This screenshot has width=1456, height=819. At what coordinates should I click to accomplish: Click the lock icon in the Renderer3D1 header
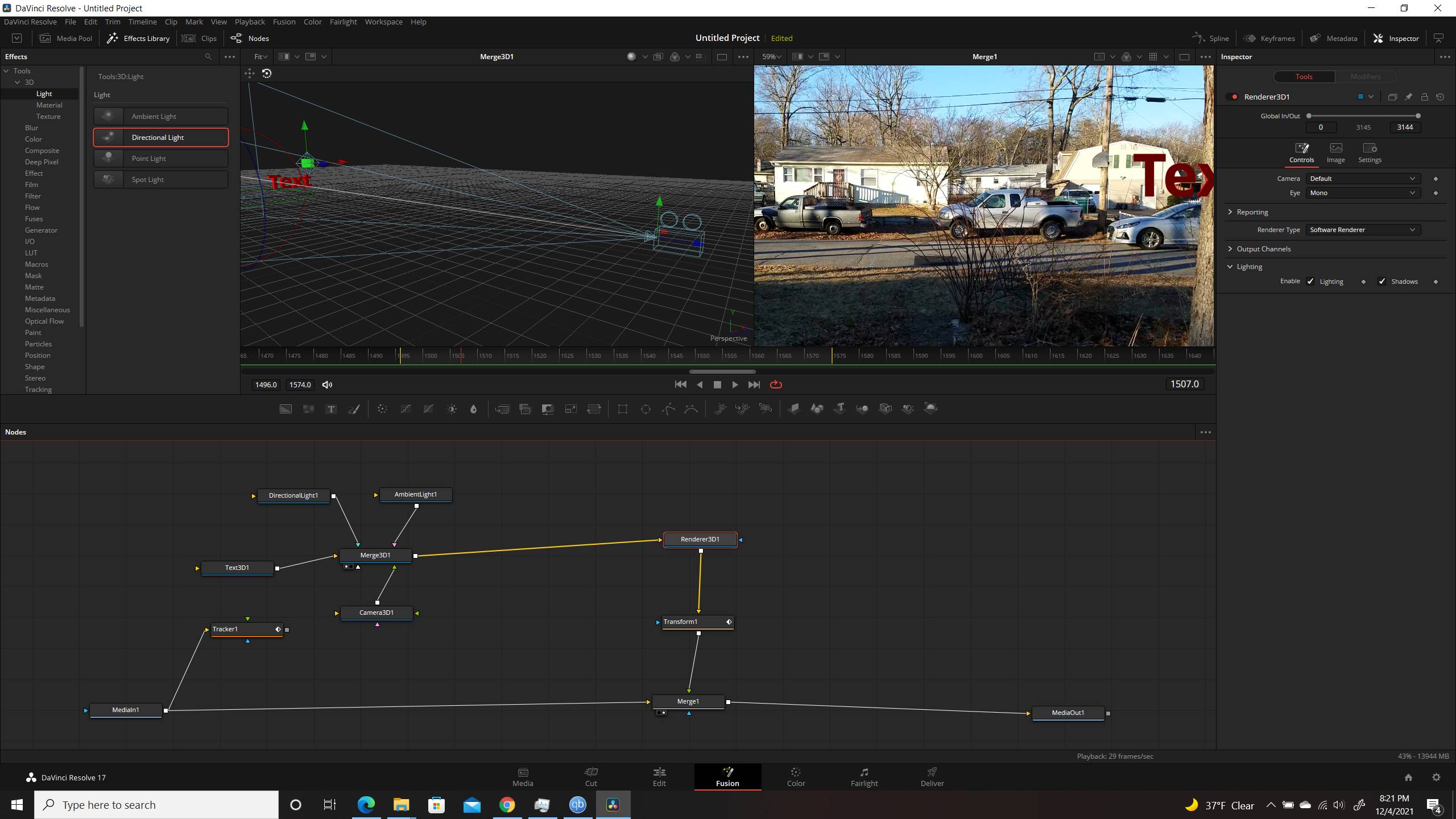click(1424, 97)
